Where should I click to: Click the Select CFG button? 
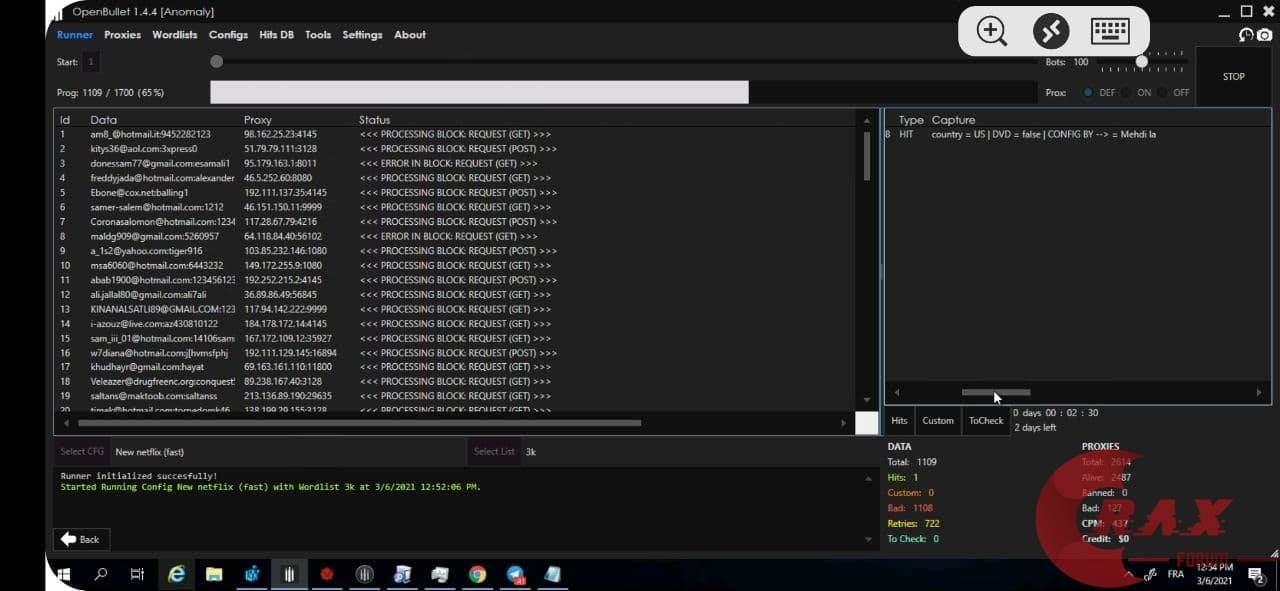(82, 451)
